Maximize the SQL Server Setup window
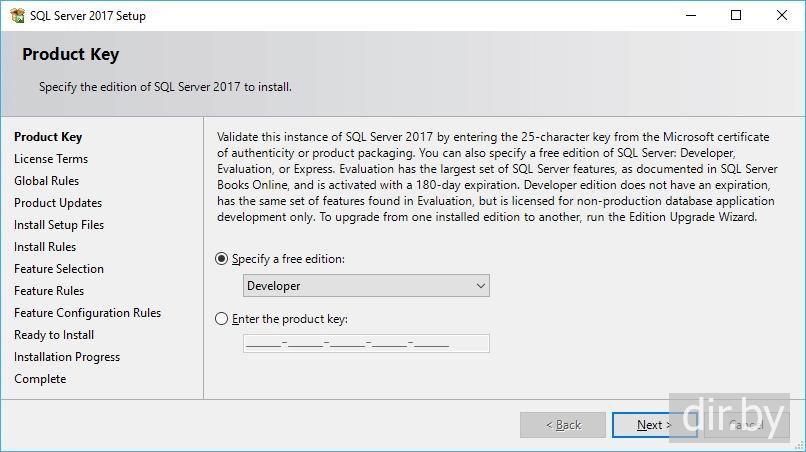 click(737, 15)
